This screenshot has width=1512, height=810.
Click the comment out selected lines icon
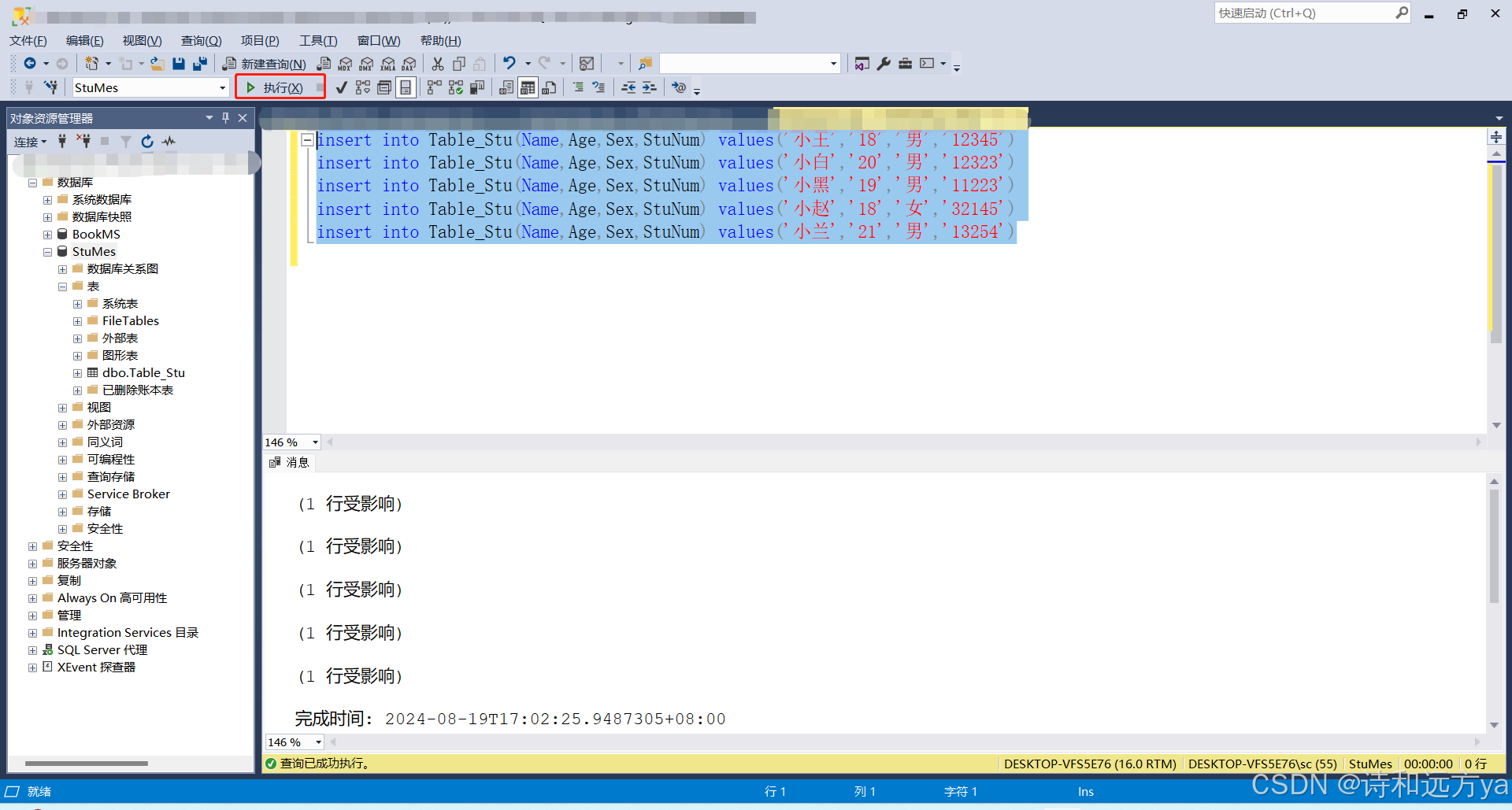click(x=578, y=87)
